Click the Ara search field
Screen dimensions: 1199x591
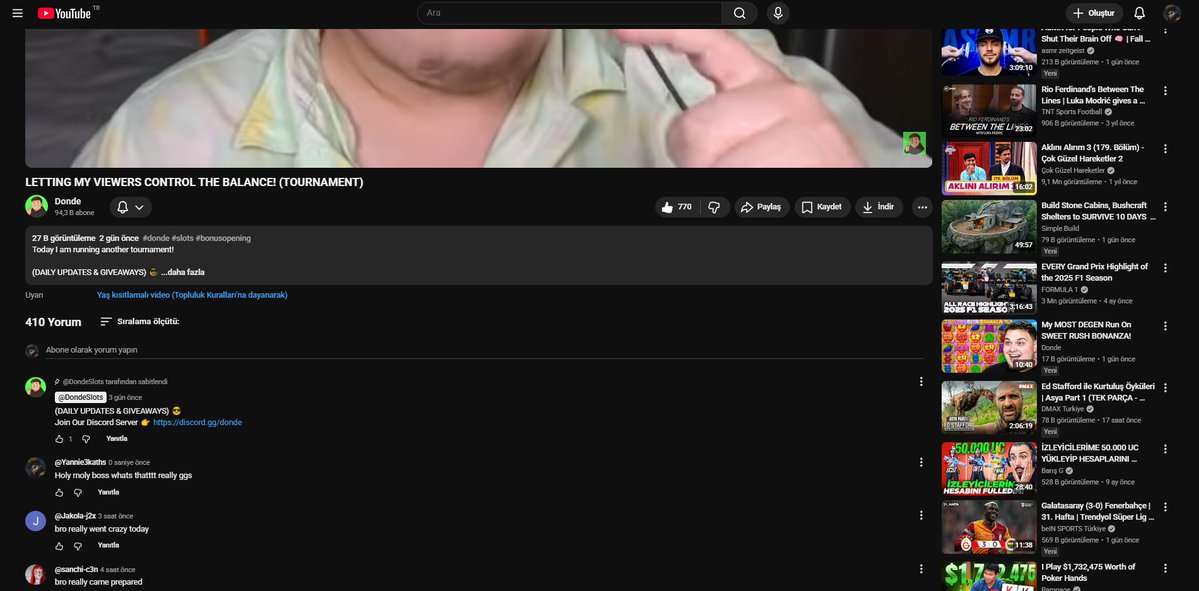[x=569, y=13]
